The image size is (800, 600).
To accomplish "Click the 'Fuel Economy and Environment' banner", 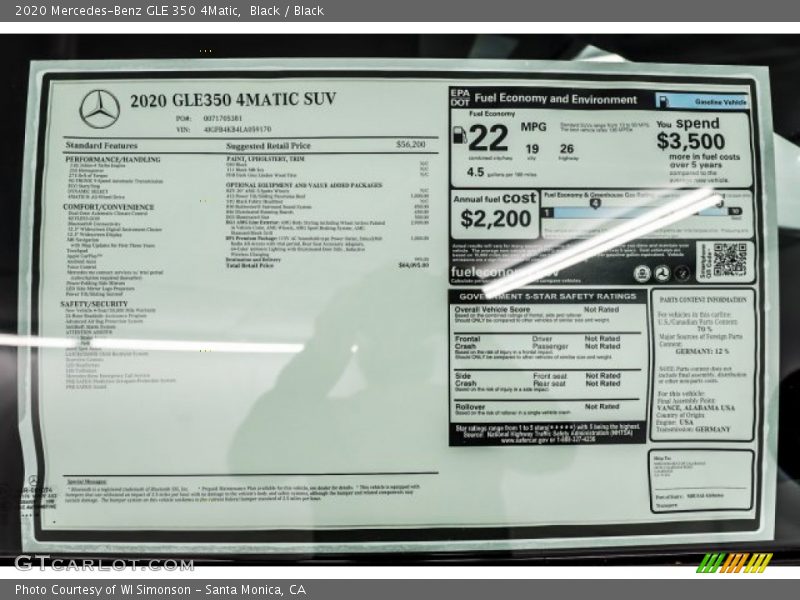I will point(556,98).
